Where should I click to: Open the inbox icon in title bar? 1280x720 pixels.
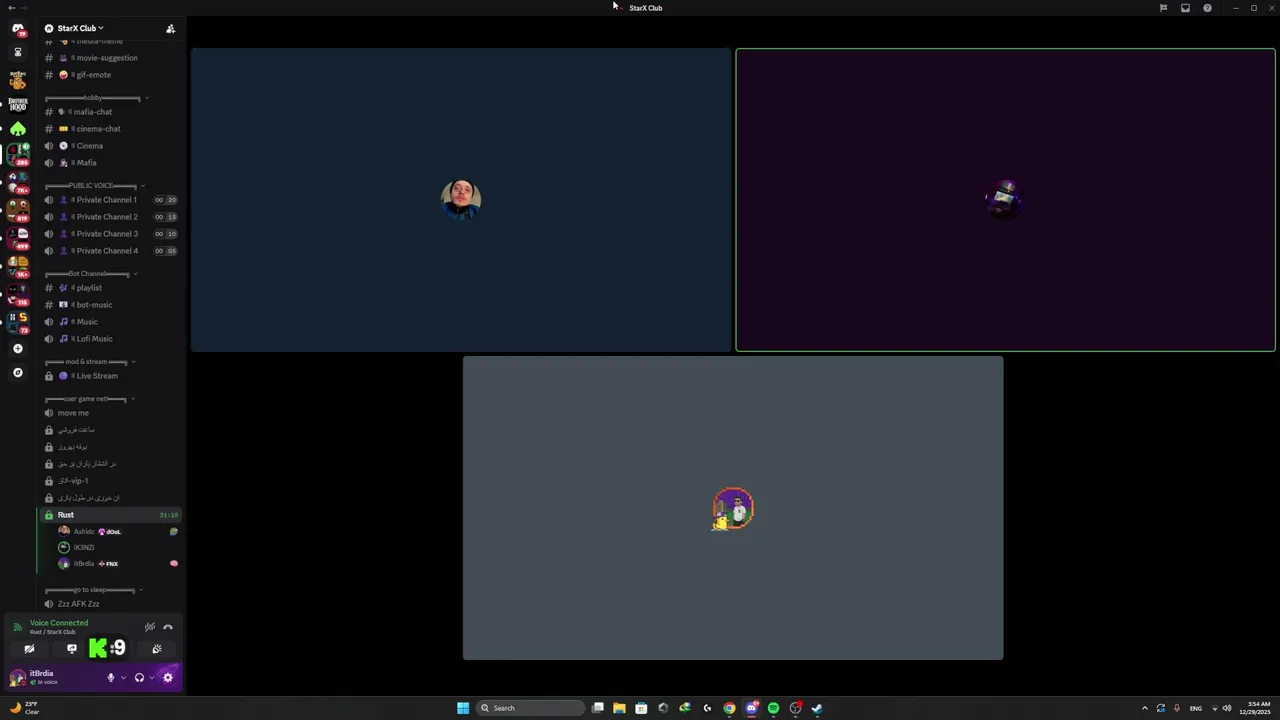1185,8
